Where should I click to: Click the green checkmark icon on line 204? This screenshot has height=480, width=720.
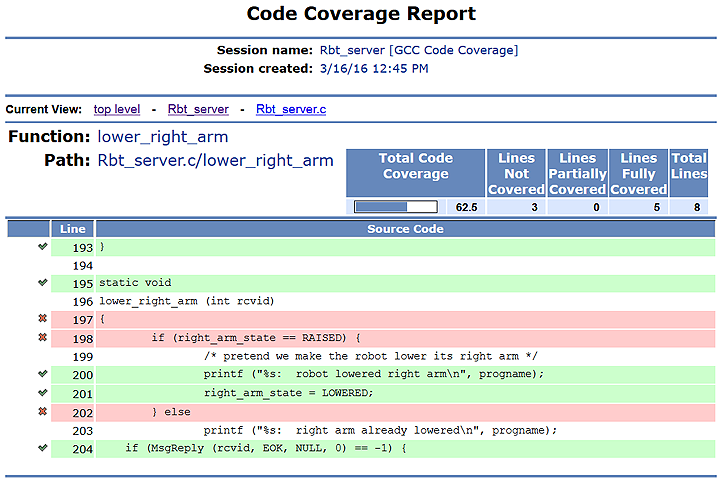point(42,447)
